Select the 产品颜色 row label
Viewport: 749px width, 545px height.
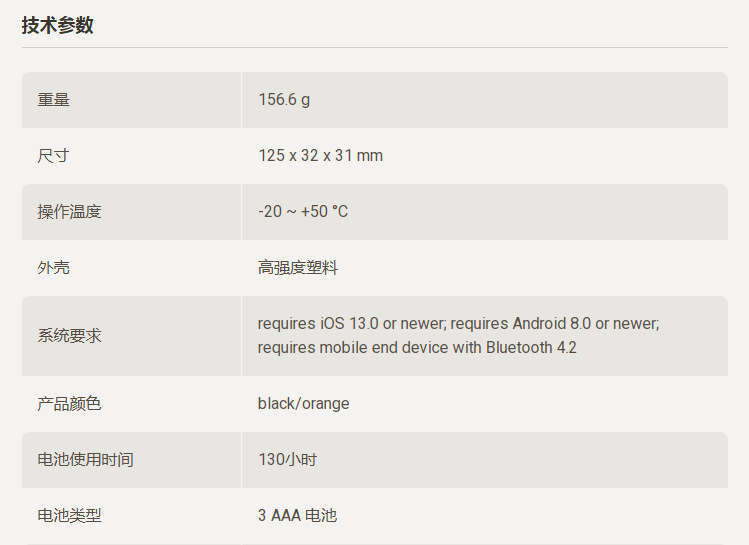70,404
